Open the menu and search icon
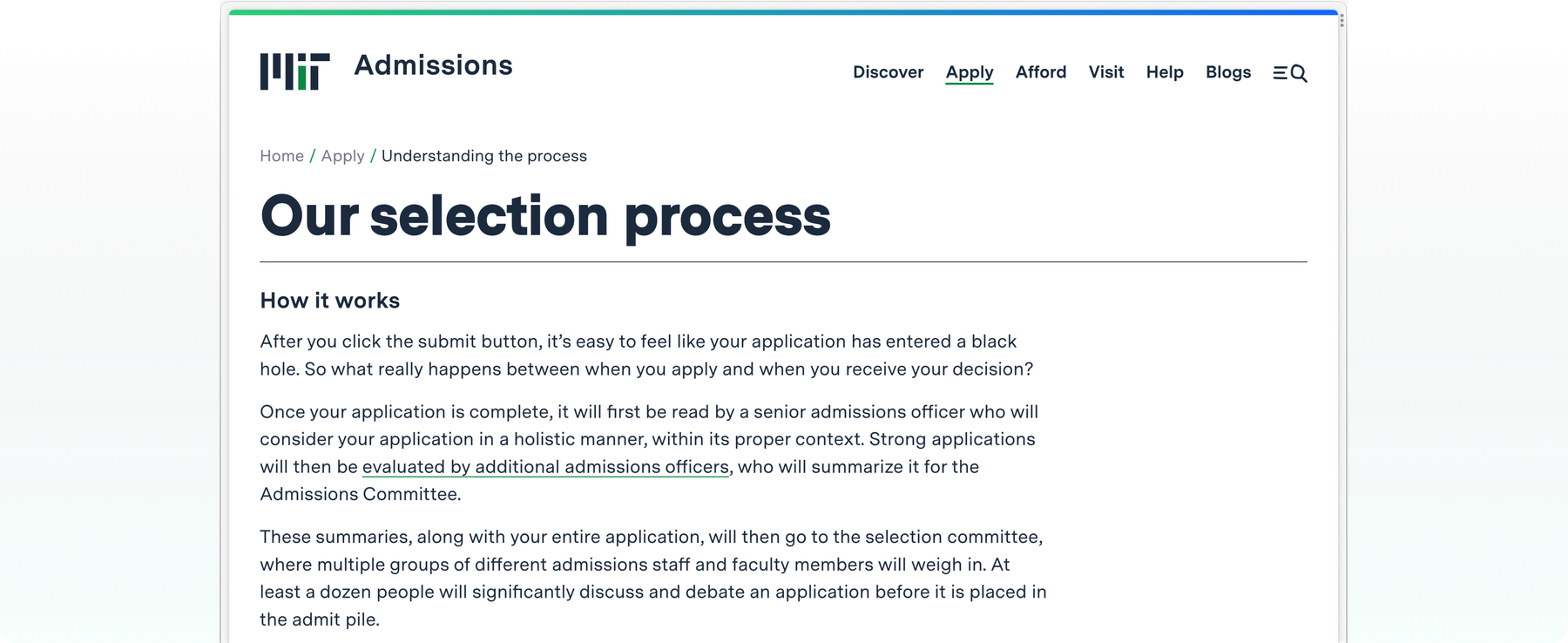This screenshot has width=1568, height=643. point(1289,73)
